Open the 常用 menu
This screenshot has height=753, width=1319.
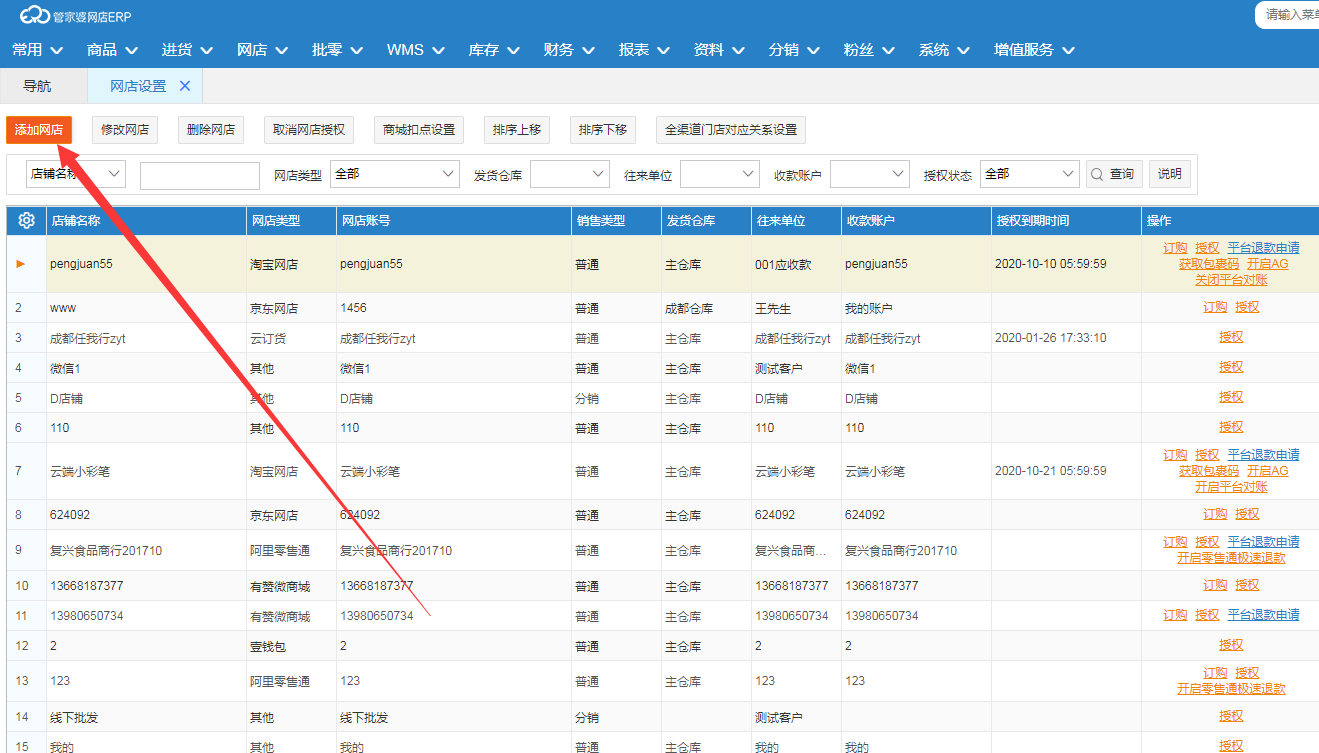point(38,50)
